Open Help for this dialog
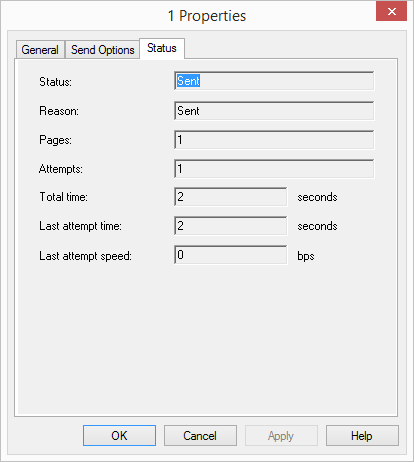Image resolution: width=414 pixels, height=462 pixels. point(362,435)
